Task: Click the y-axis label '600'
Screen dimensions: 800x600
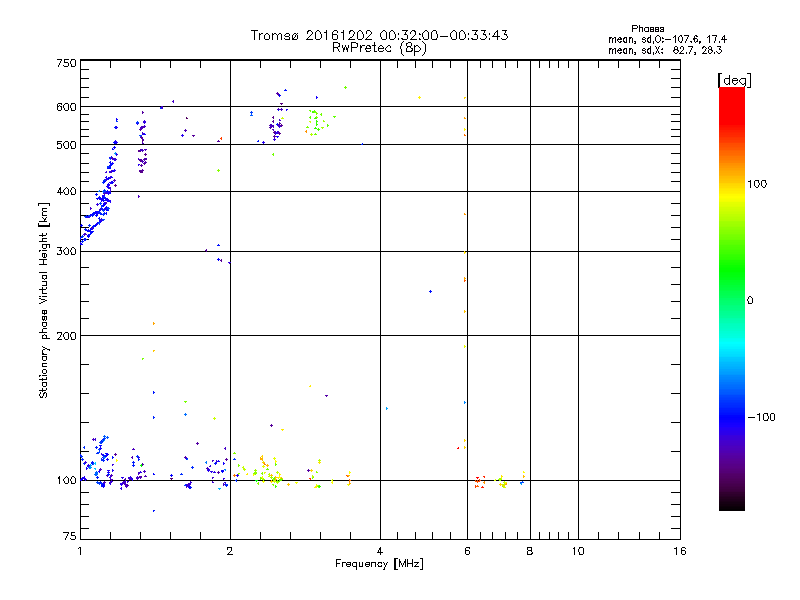Action: (x=66, y=107)
